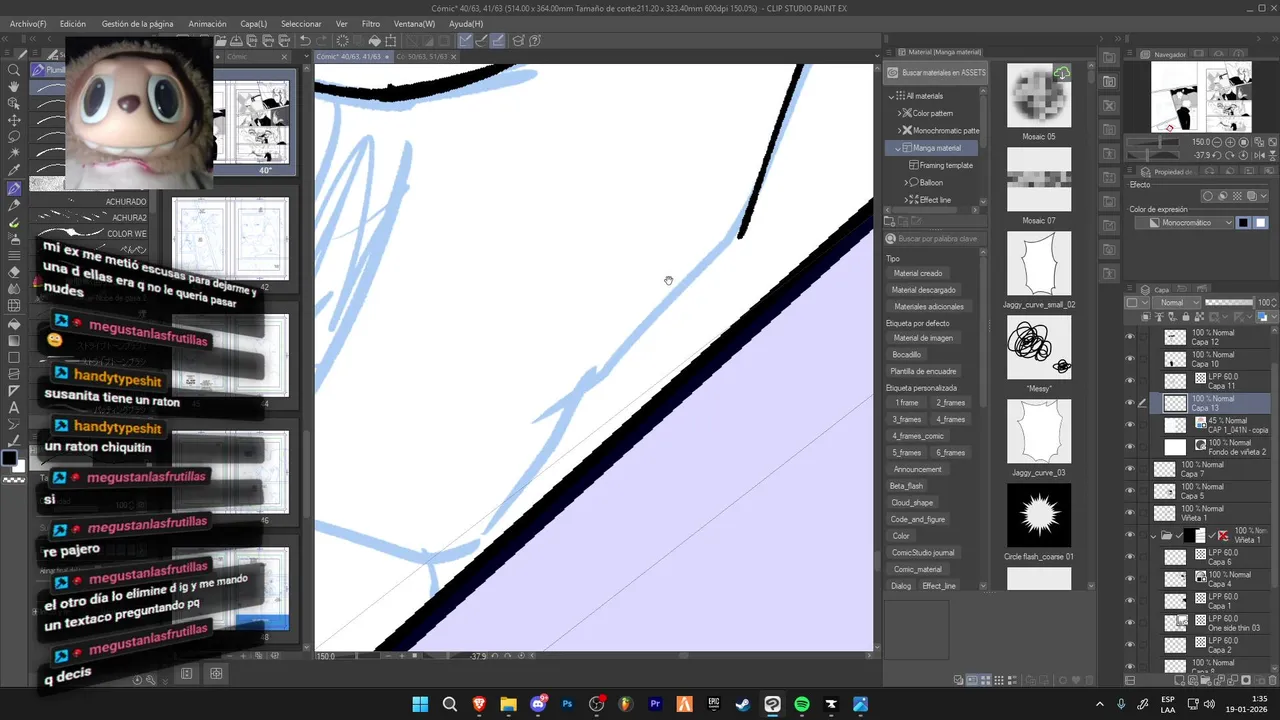Open the Normal blending mode dropdown
Viewport: 1280px width, 720px height.
1176,302
